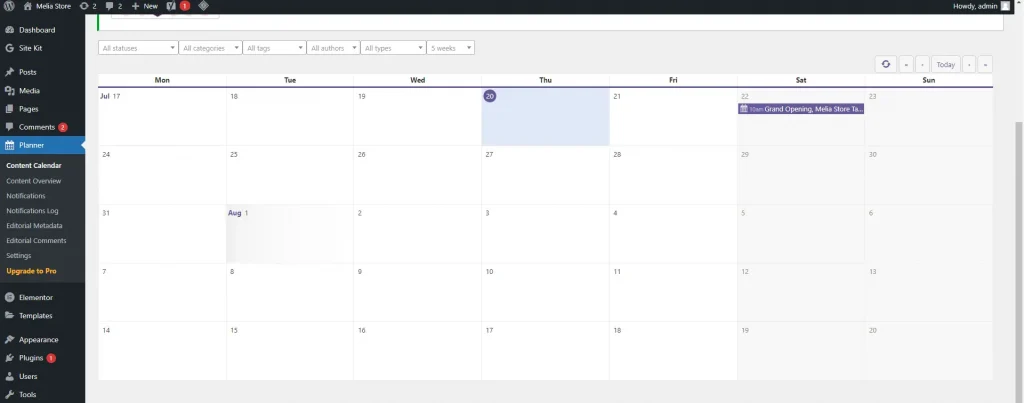
Task: Open Tools menu
Action: 27,395
